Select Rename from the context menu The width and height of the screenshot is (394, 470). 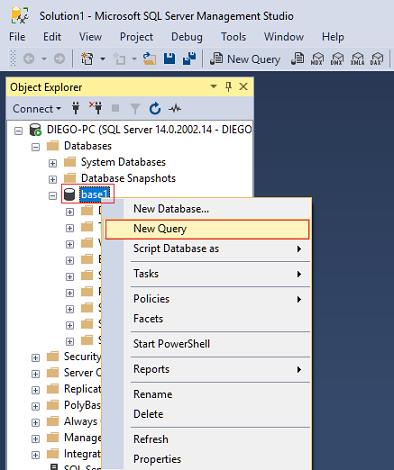(x=207, y=394)
